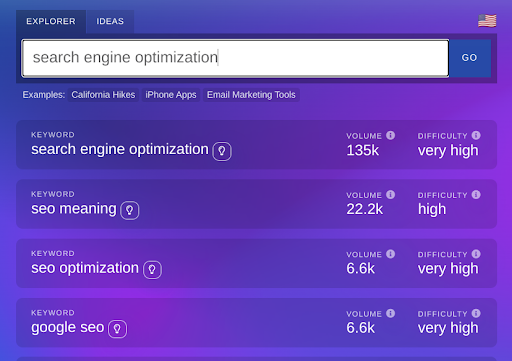Open the google seo keyword result
The width and height of the screenshot is (512, 361).
(256, 323)
